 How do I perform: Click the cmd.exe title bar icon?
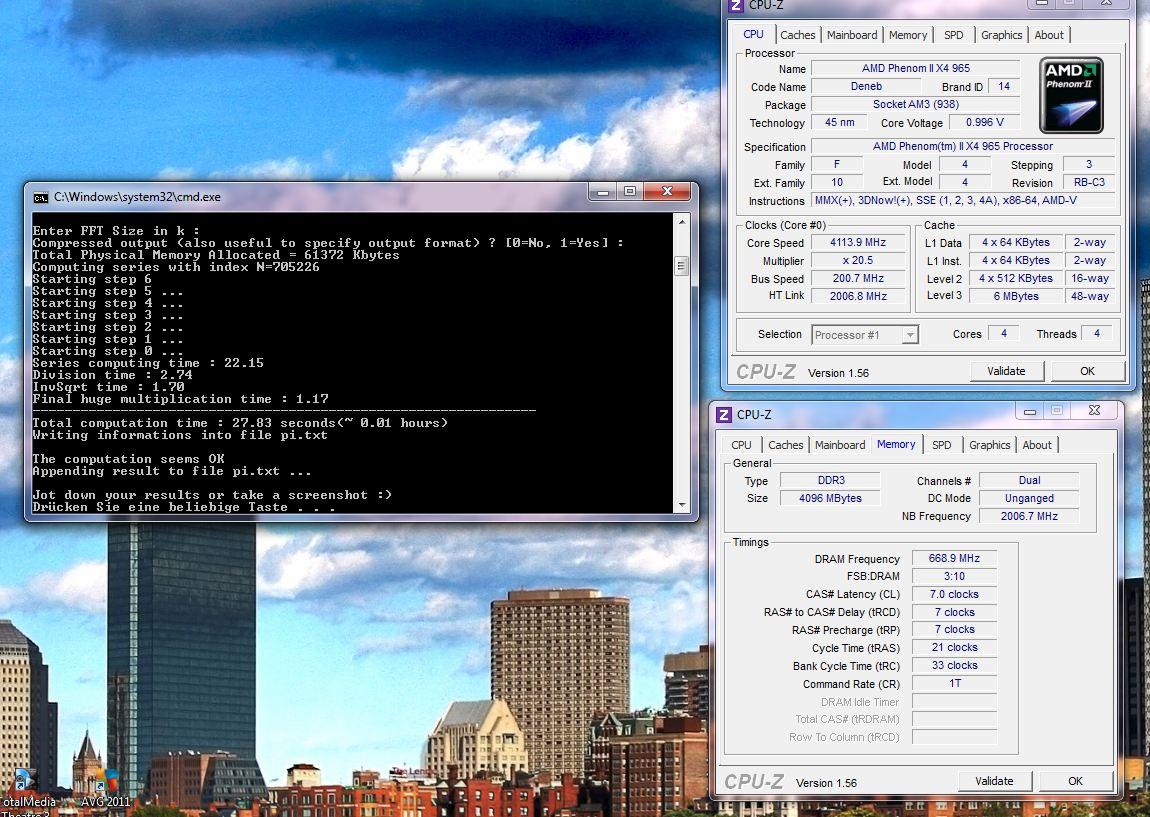[x=41, y=197]
